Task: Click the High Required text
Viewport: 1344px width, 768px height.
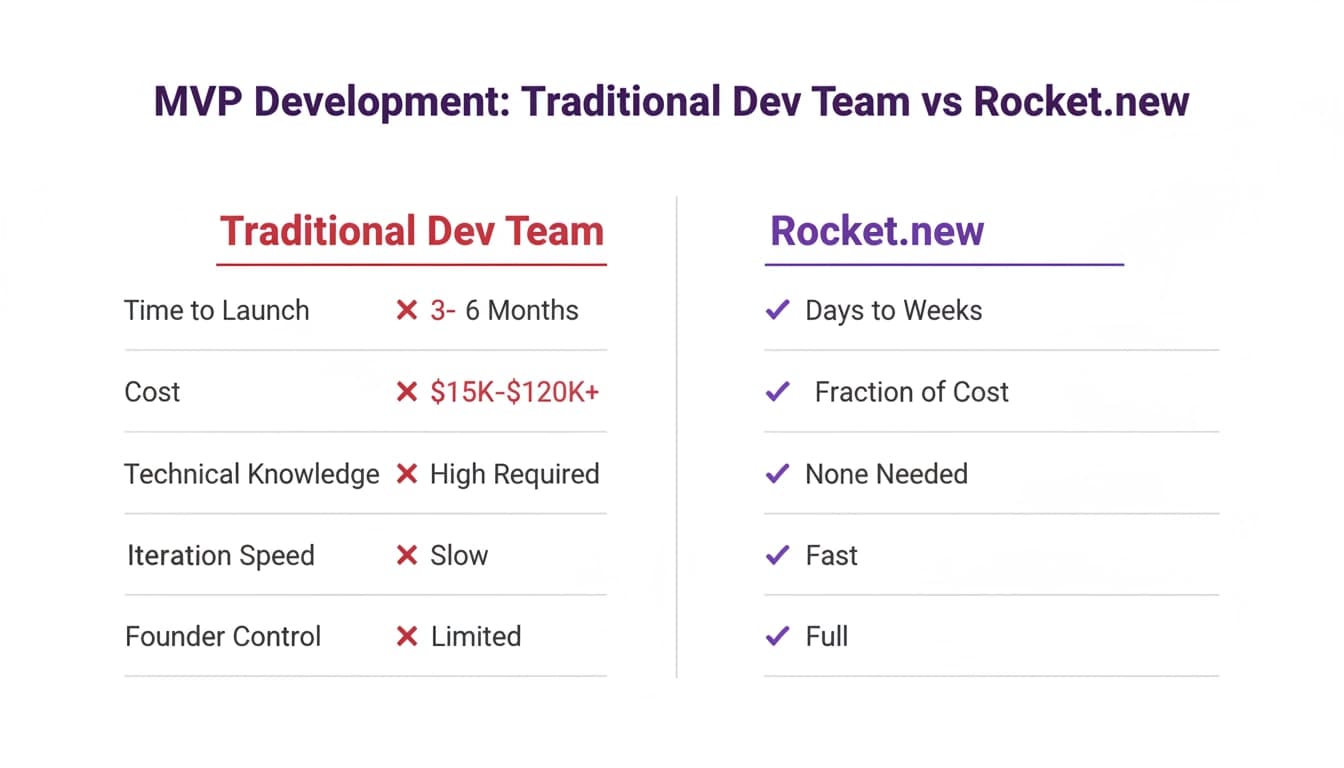Action: click(515, 474)
